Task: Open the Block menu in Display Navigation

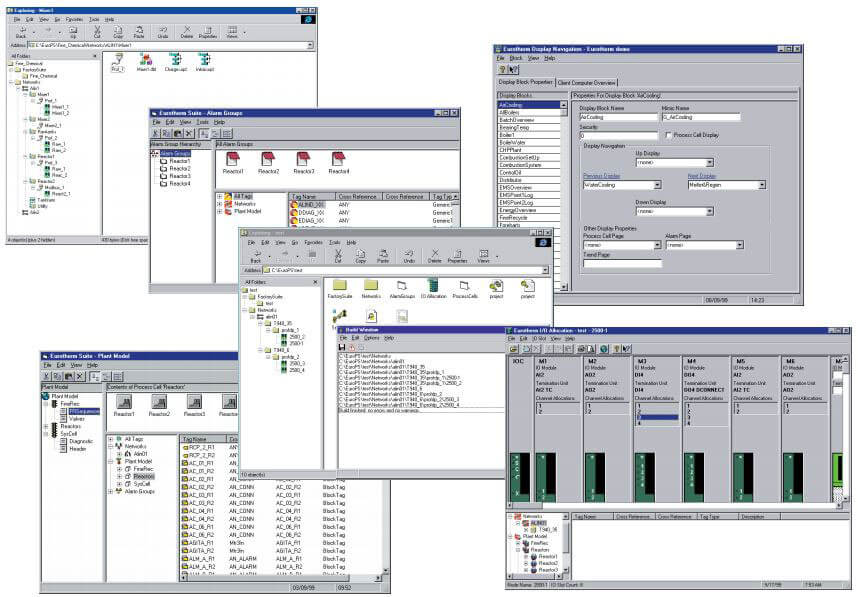Action: (x=516, y=58)
